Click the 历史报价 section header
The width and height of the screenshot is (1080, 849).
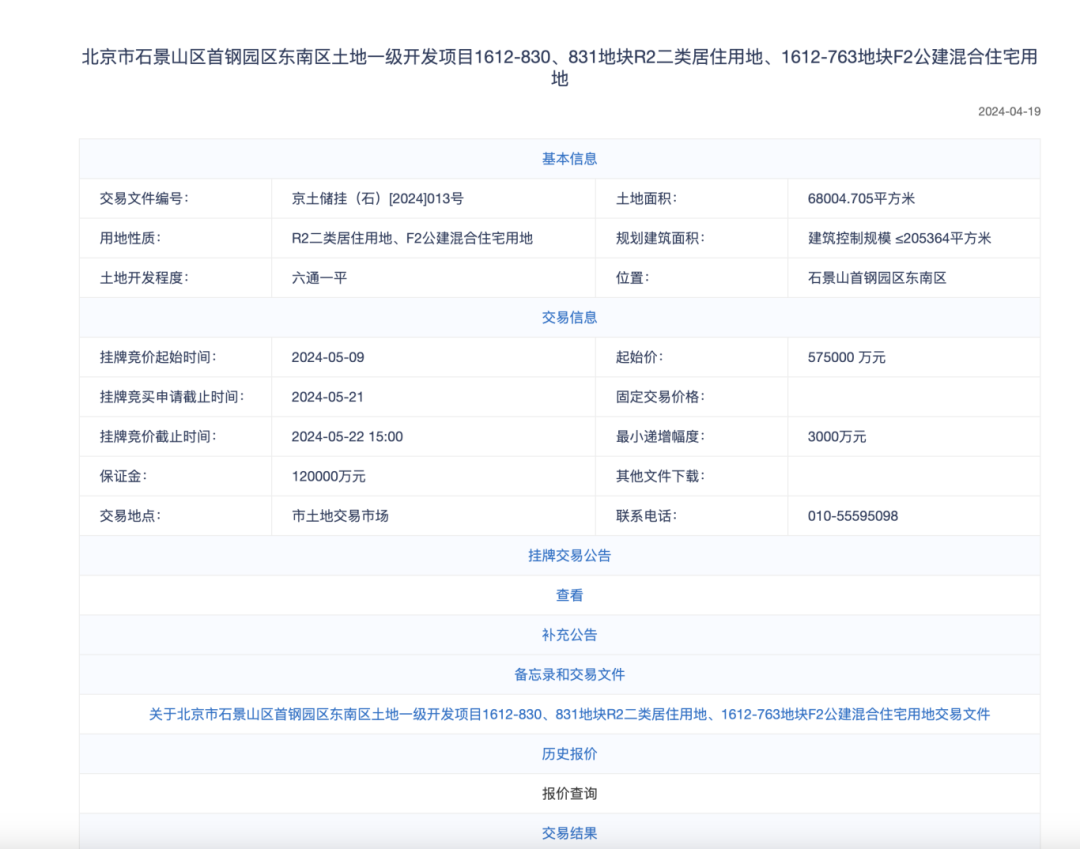(569, 754)
